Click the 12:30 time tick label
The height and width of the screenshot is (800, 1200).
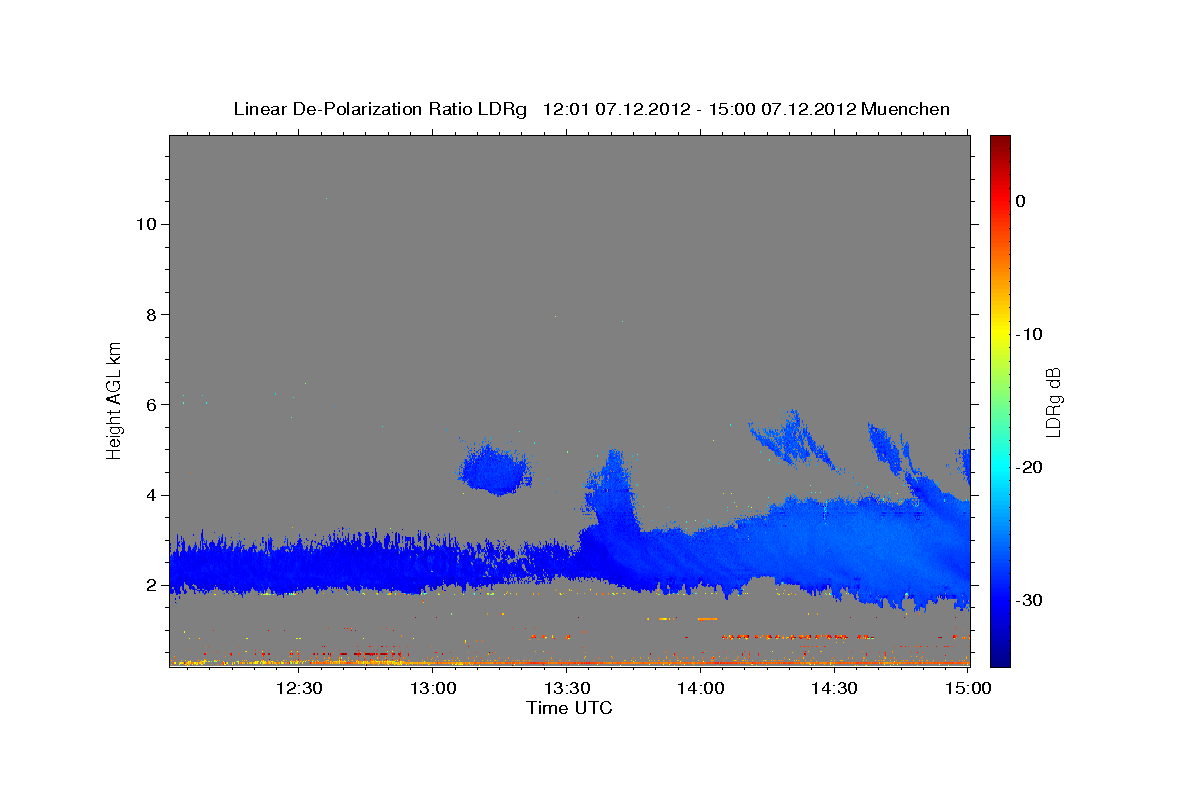click(x=299, y=688)
